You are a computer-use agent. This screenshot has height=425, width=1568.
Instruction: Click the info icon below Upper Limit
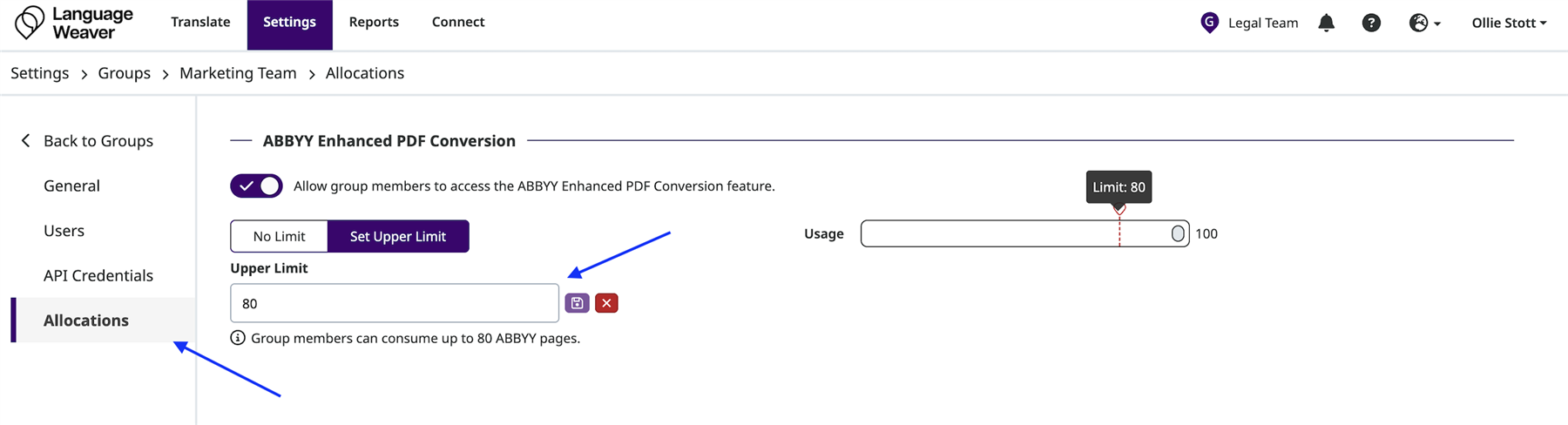pos(237,338)
